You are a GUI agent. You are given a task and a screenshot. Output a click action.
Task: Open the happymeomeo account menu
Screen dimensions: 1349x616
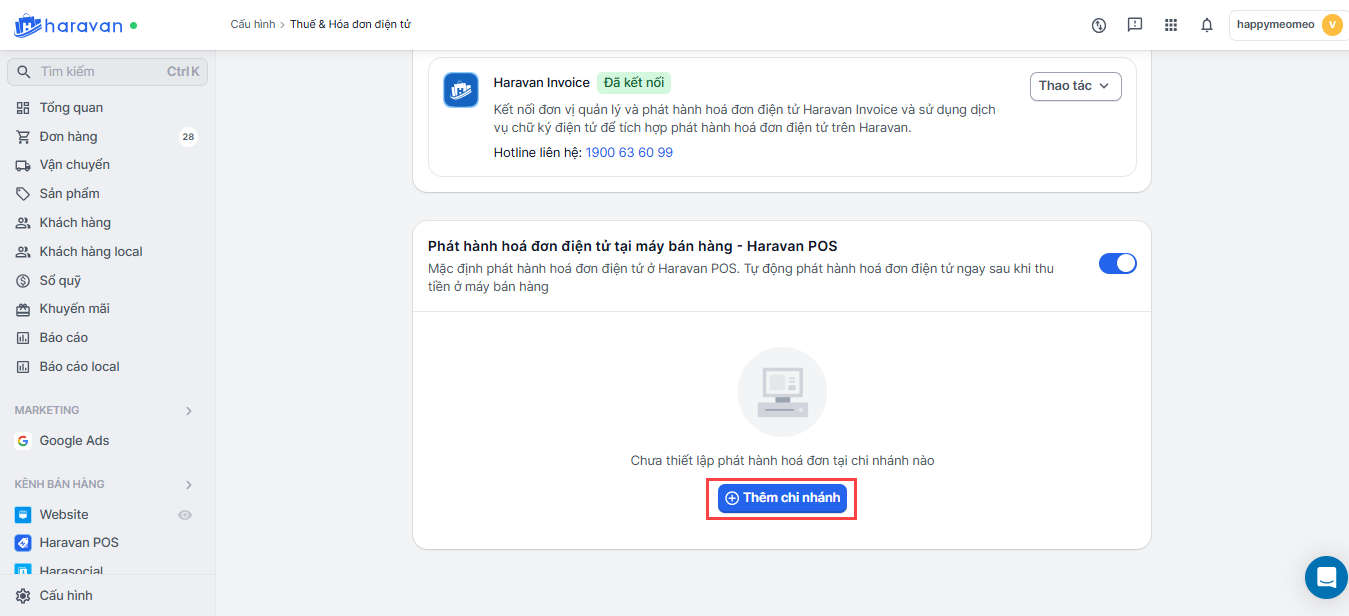(x=1289, y=25)
